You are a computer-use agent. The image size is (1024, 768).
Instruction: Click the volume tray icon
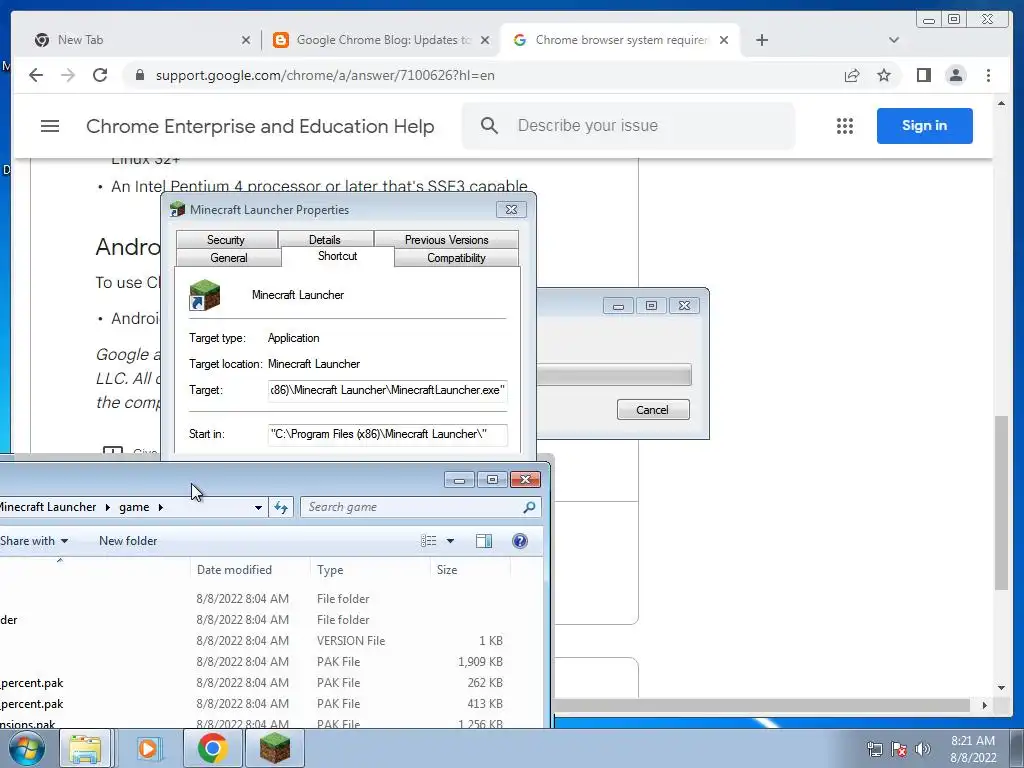point(923,749)
